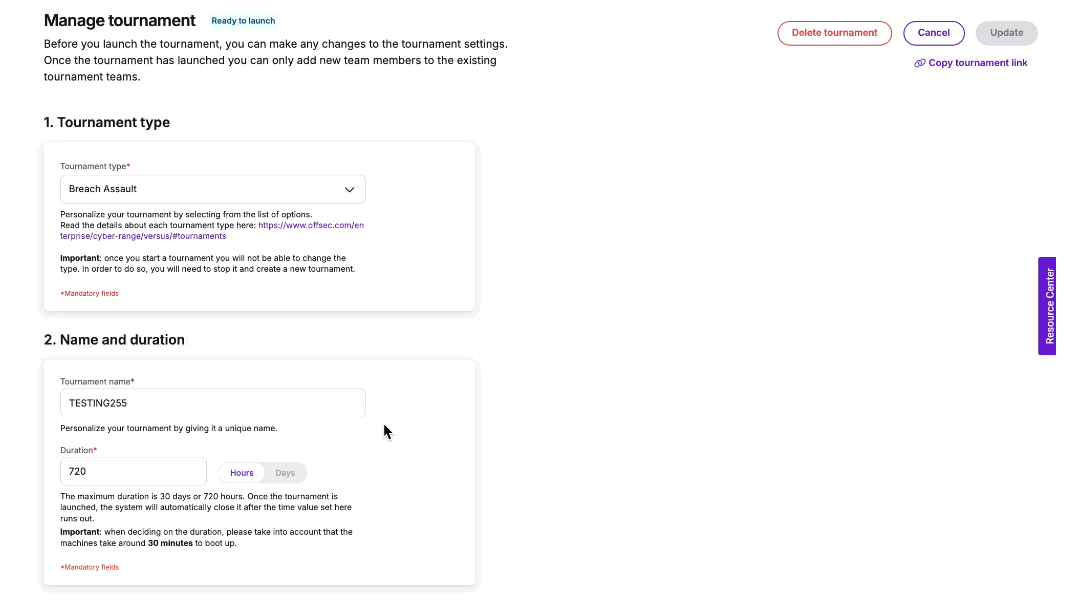This screenshot has height=608, width=1080.
Task: Cancel the tournament changes
Action: 933,32
